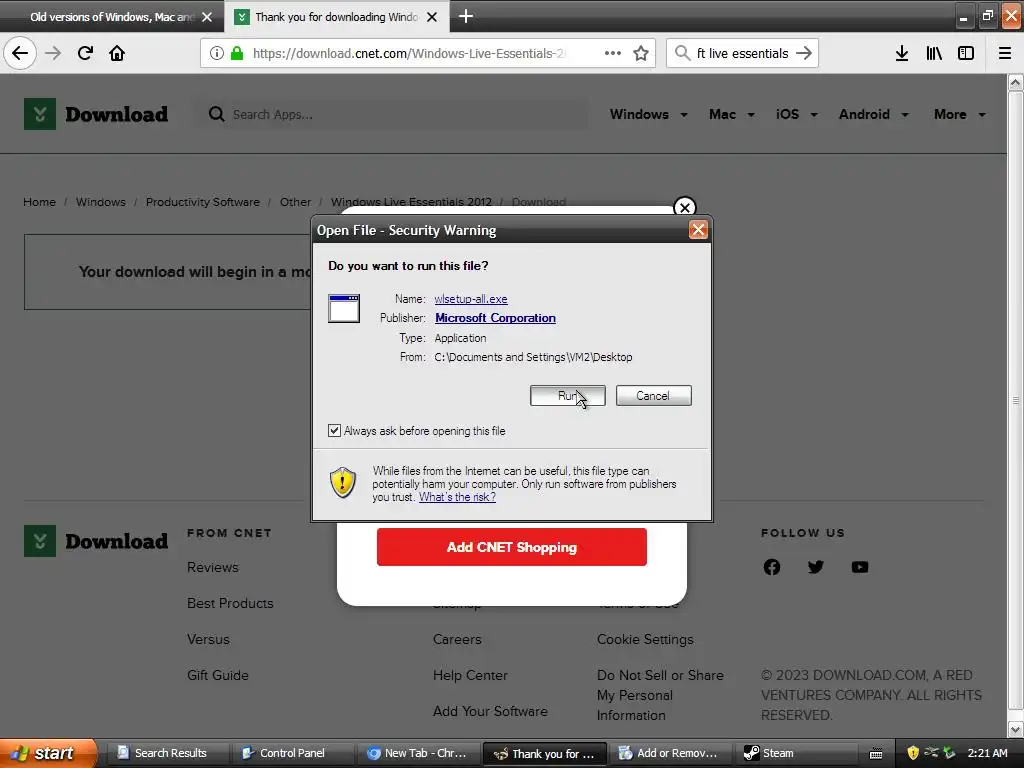Click the Search Apps input field
This screenshot has height=768, width=1024.
392,114
